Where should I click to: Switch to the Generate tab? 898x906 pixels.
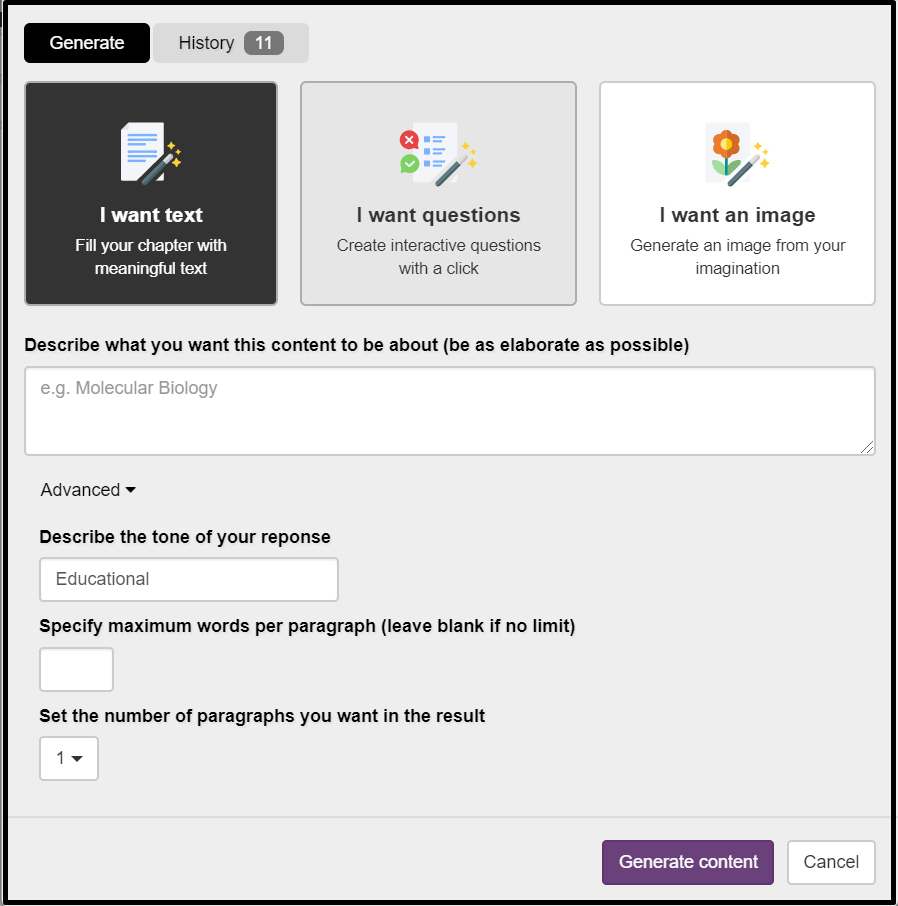(x=87, y=43)
